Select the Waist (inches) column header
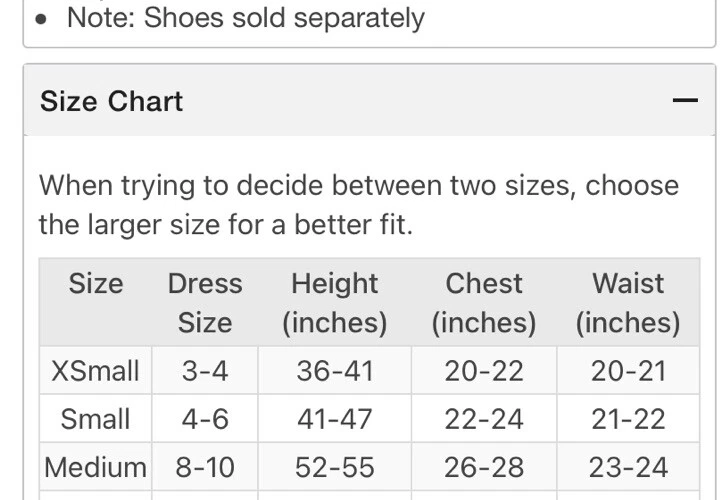 [628, 303]
